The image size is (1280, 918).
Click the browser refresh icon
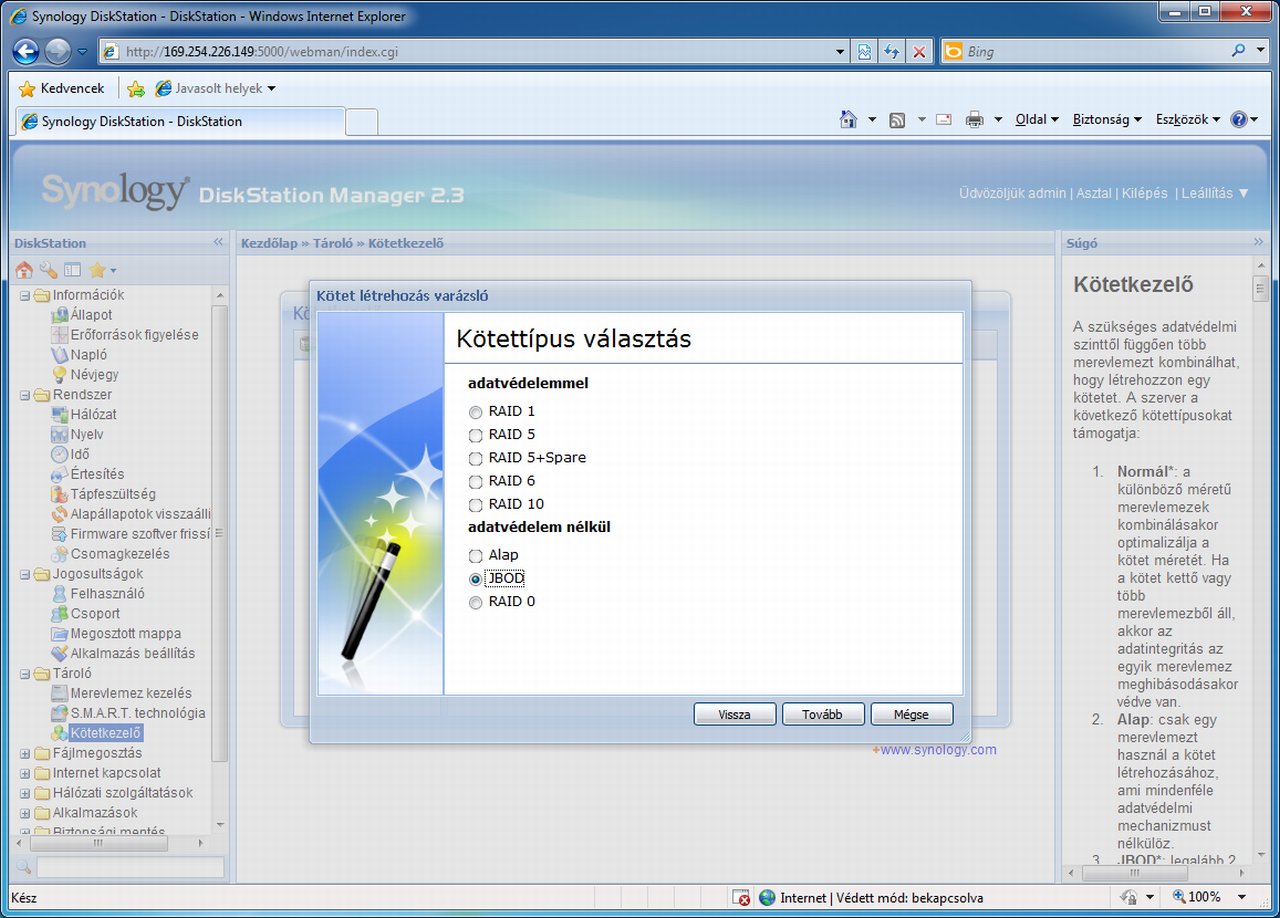coord(891,52)
